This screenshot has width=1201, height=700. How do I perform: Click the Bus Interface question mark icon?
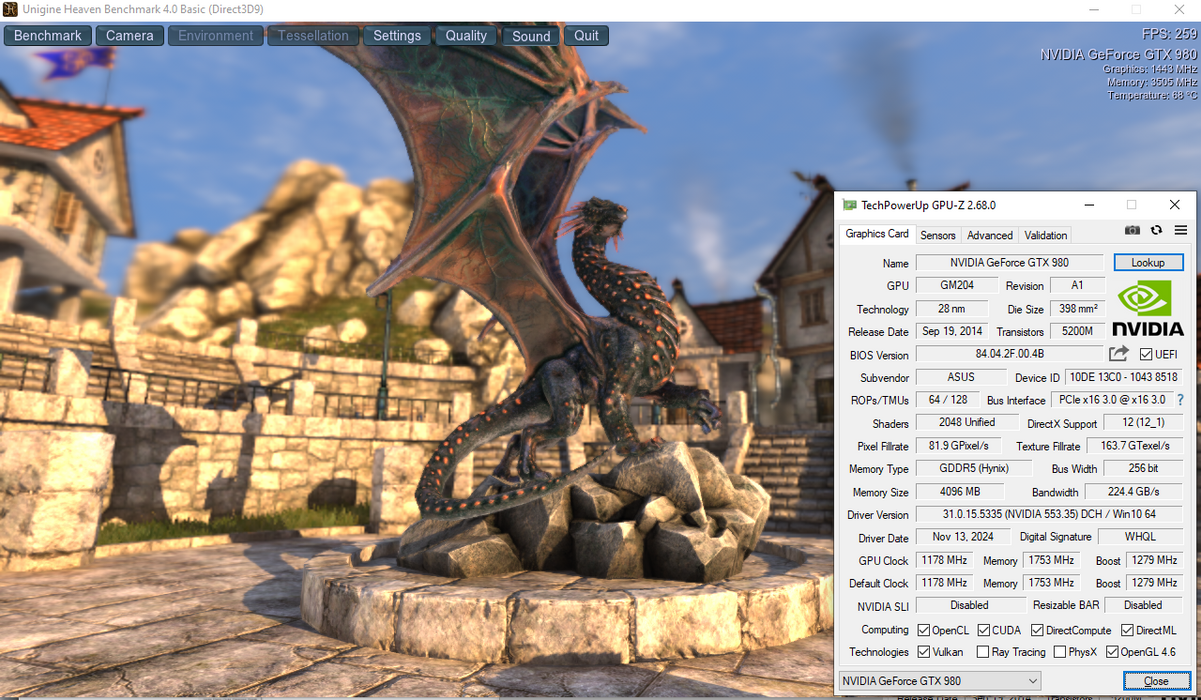1180,400
